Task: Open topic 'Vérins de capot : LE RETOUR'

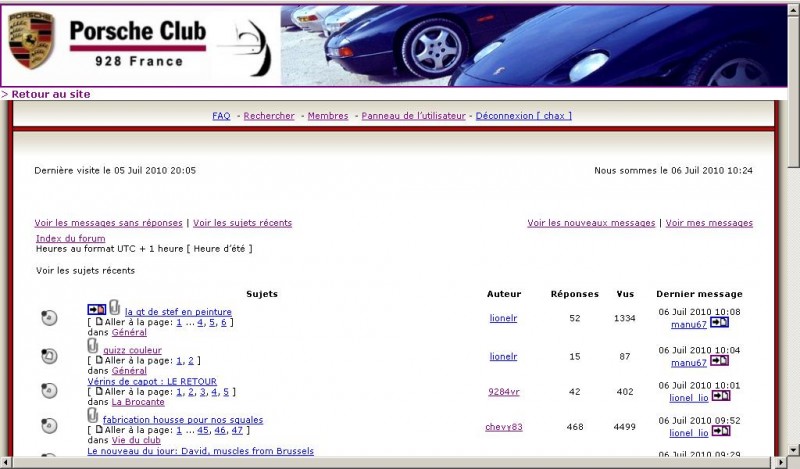Action: (x=152, y=381)
